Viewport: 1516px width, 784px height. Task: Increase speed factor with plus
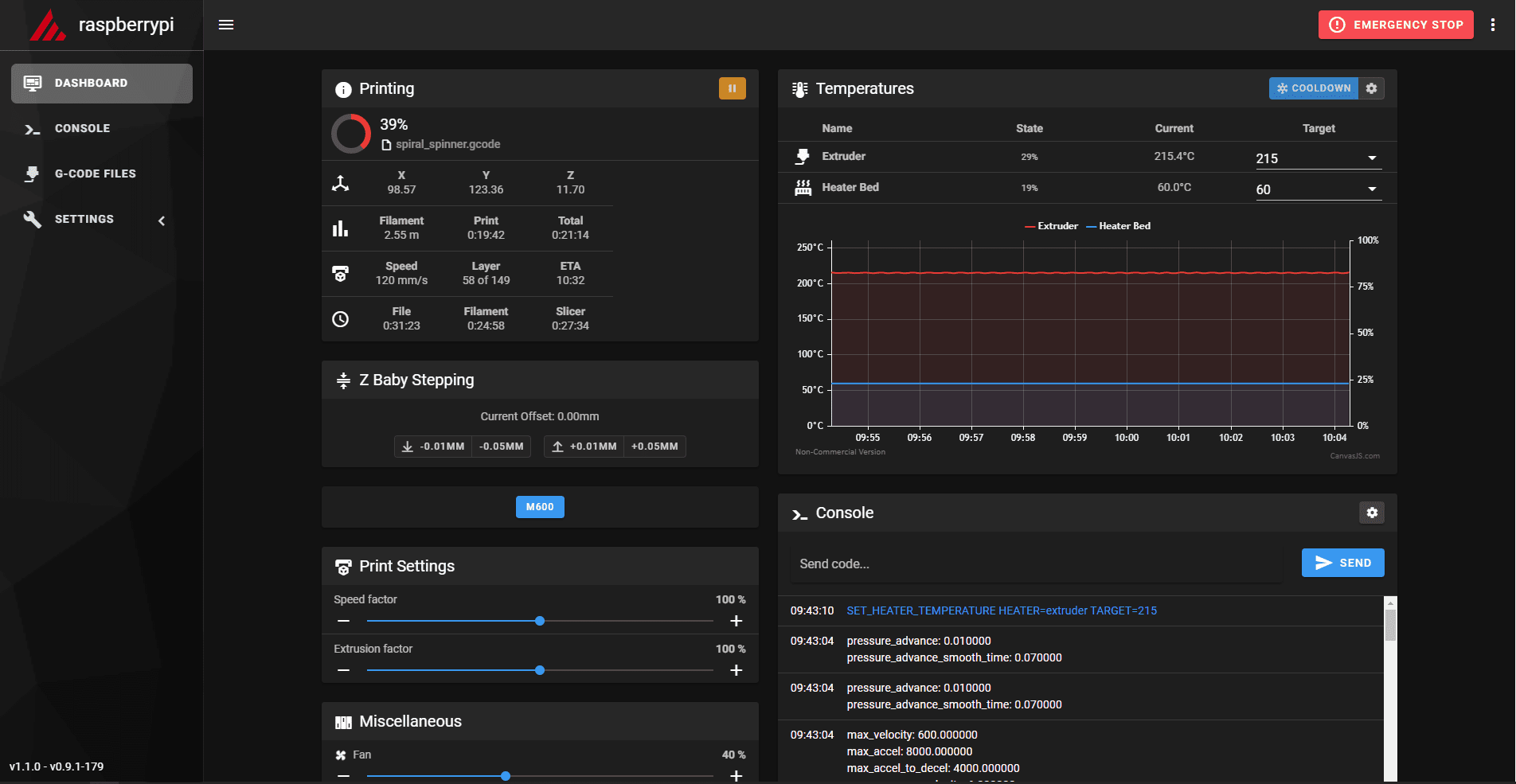coord(737,621)
